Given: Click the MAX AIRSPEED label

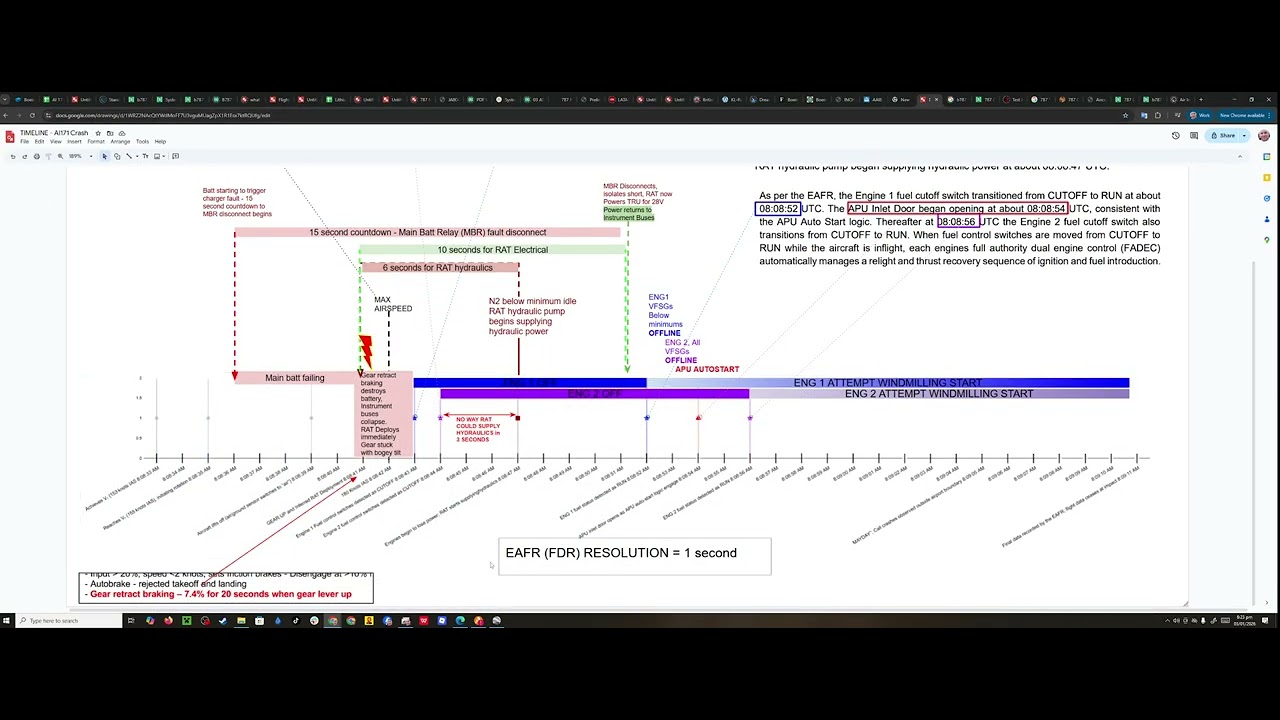Looking at the screenshot, I should pyautogui.click(x=393, y=304).
